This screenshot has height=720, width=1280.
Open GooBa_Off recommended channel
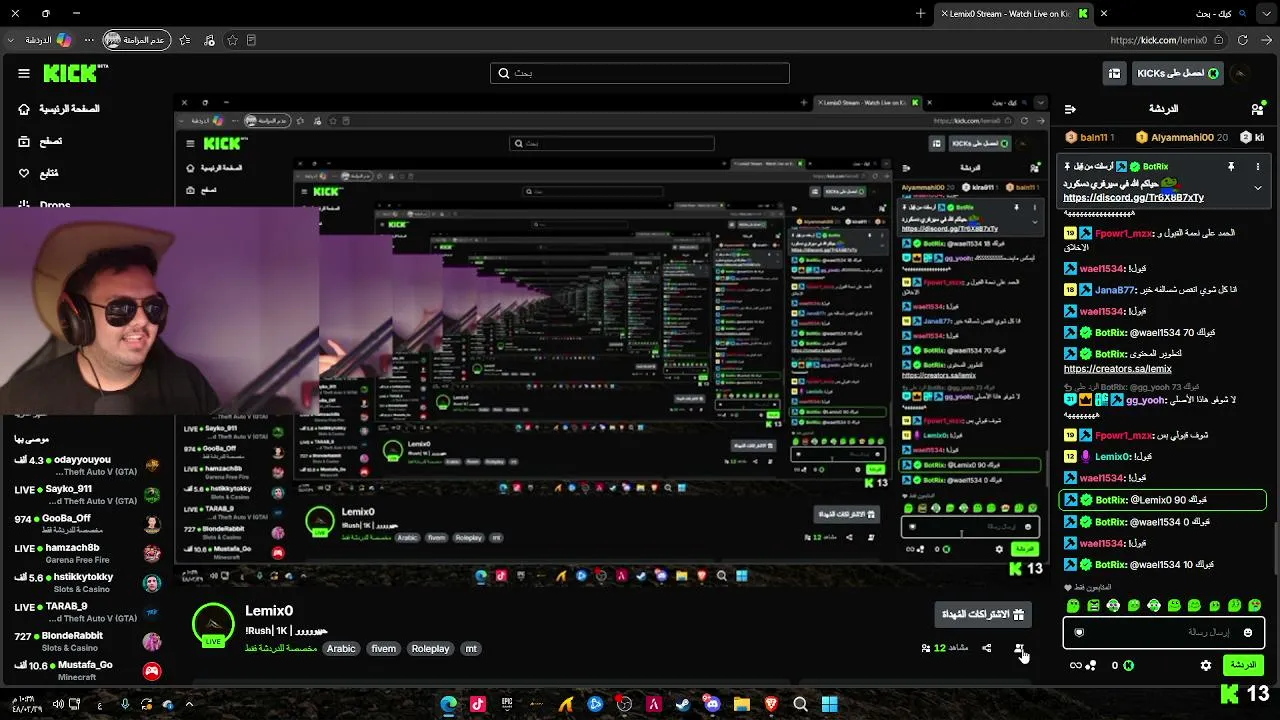click(x=88, y=524)
